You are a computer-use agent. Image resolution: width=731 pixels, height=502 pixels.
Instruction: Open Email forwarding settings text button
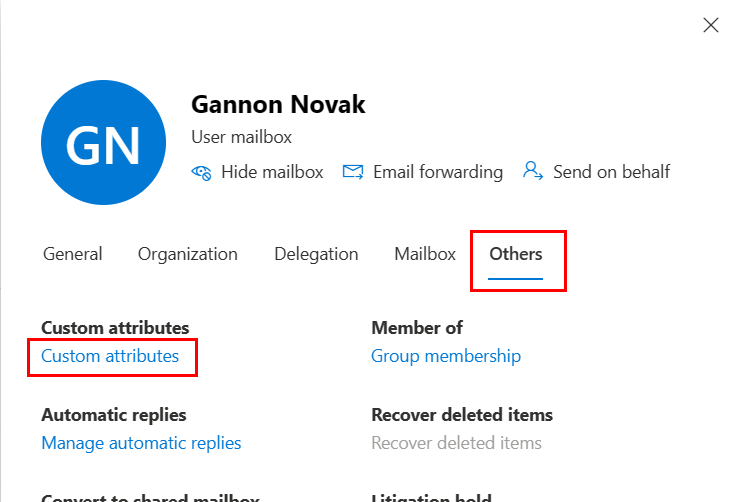(437, 172)
